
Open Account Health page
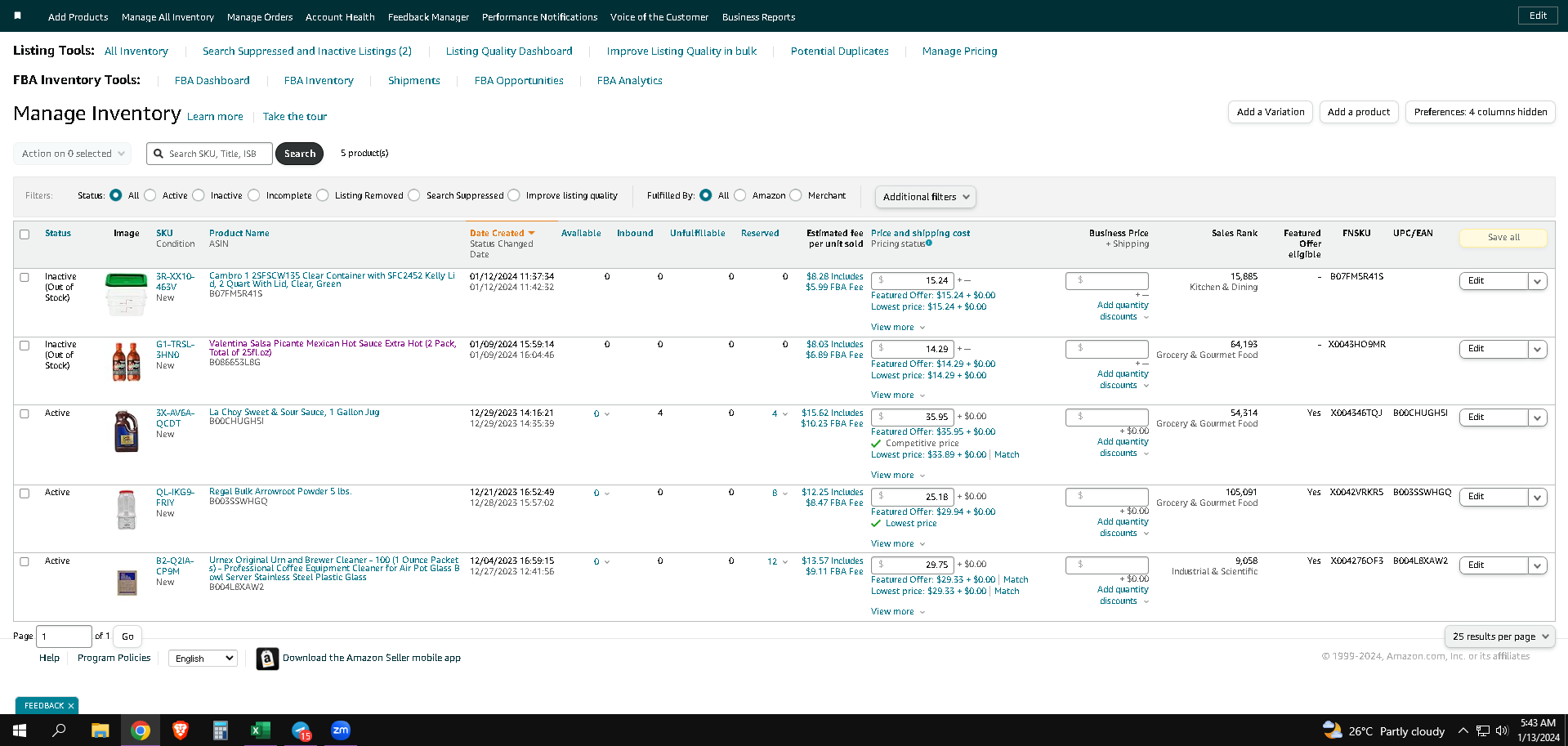tap(340, 17)
